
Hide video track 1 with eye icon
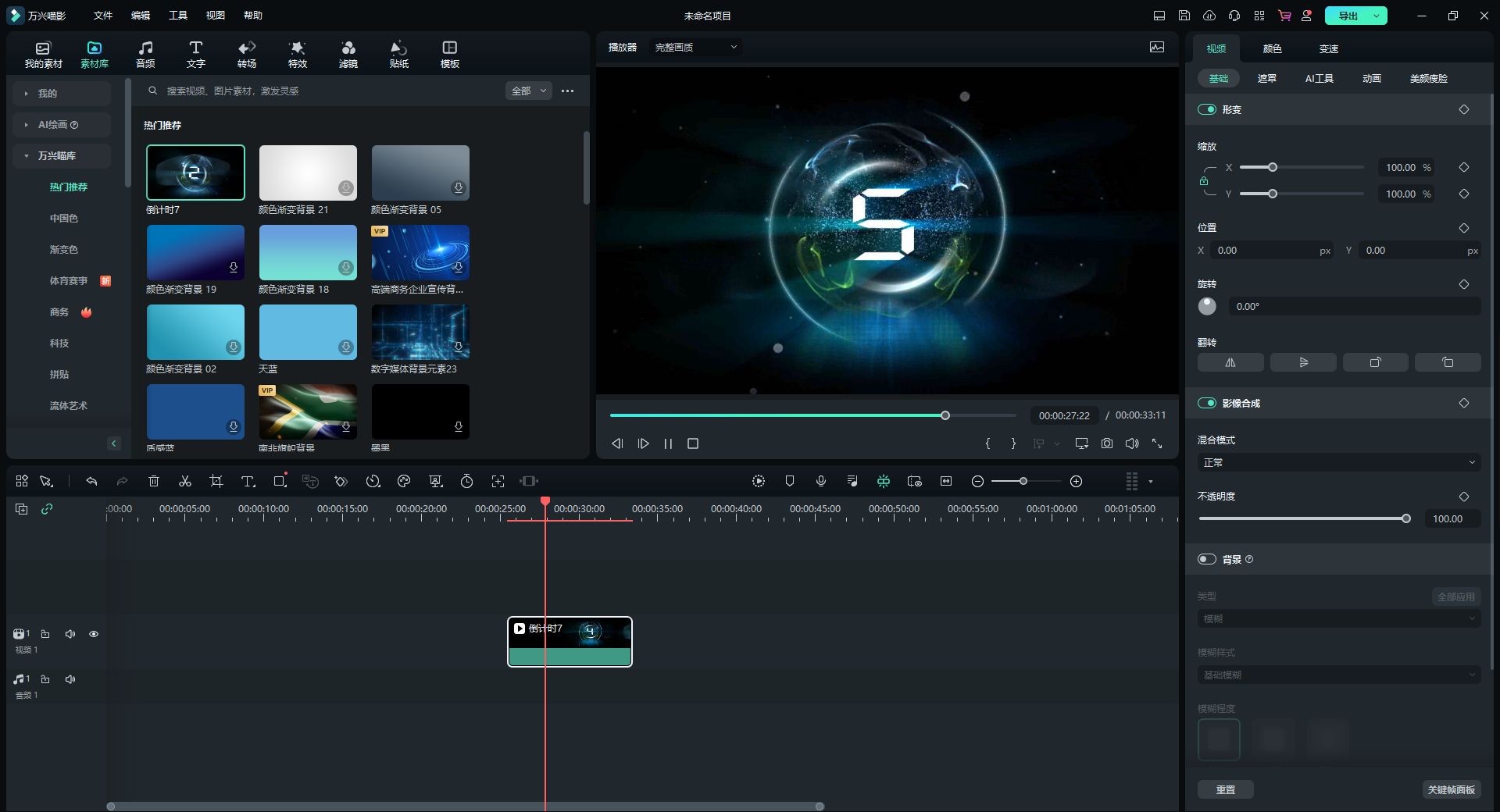click(94, 634)
